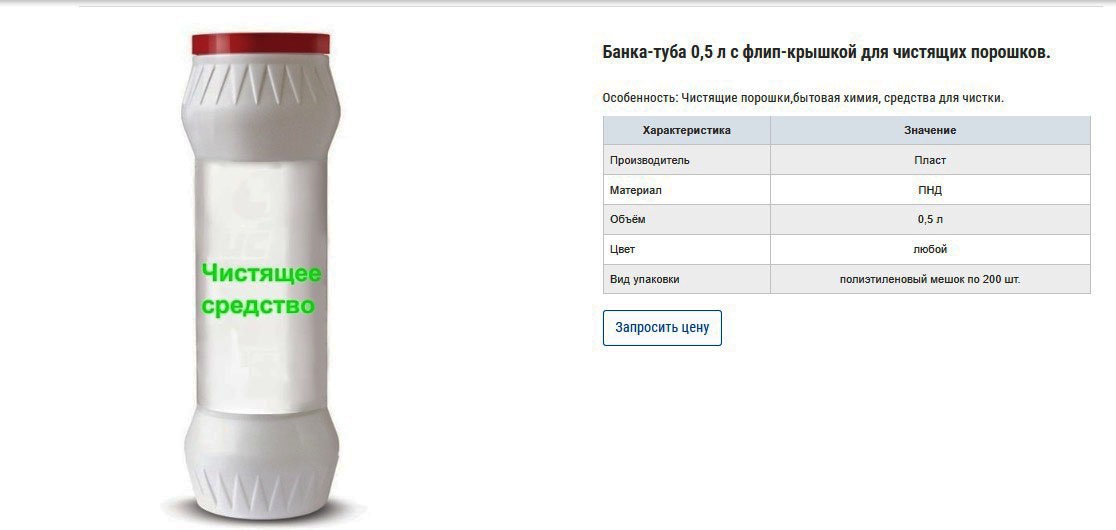
Task: Click the 0,5 л volume value
Action: tap(930, 220)
